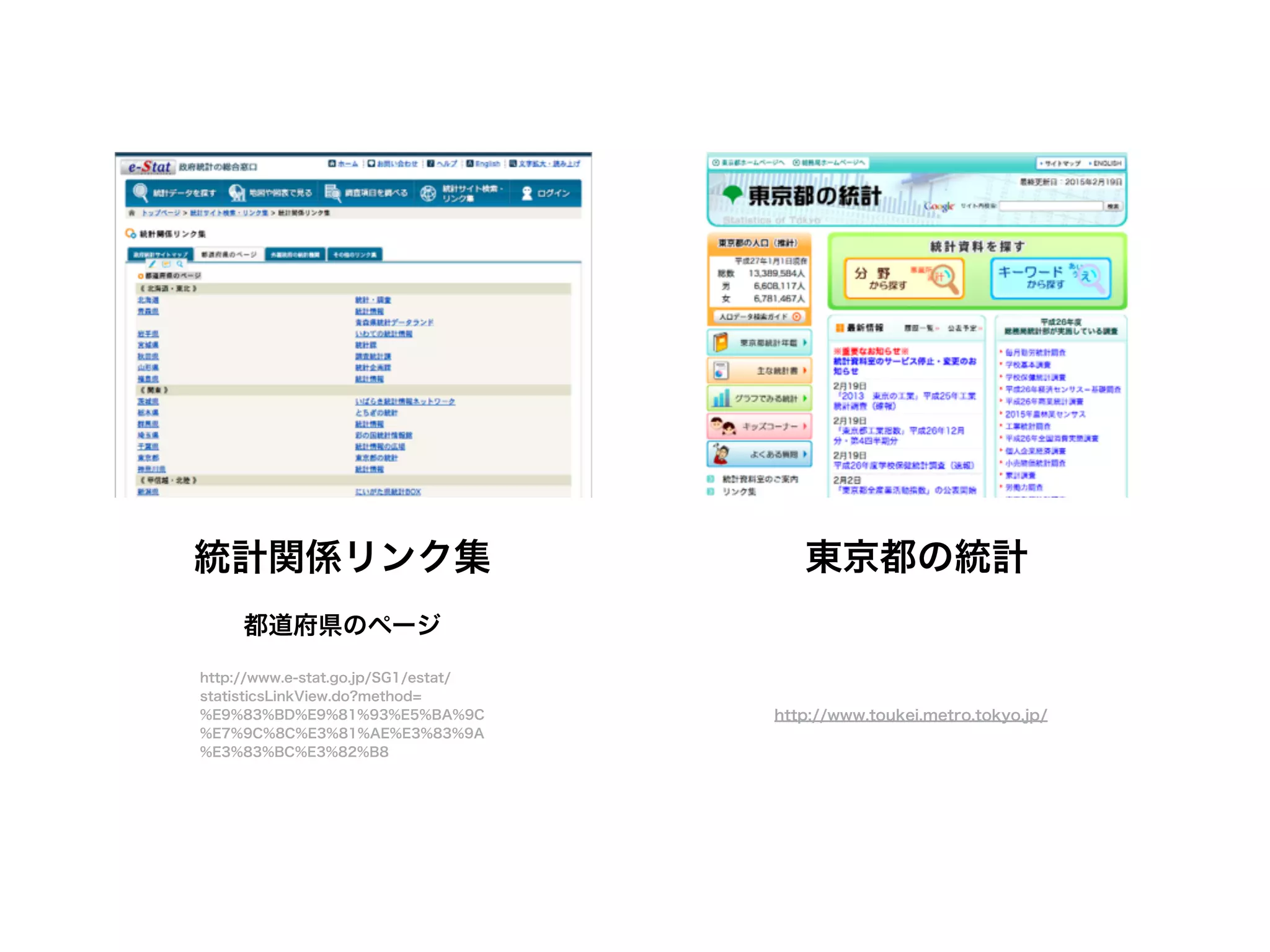This screenshot has height=952, width=1270.
Task: Open 北海道 prefecture link
Action: (148, 300)
